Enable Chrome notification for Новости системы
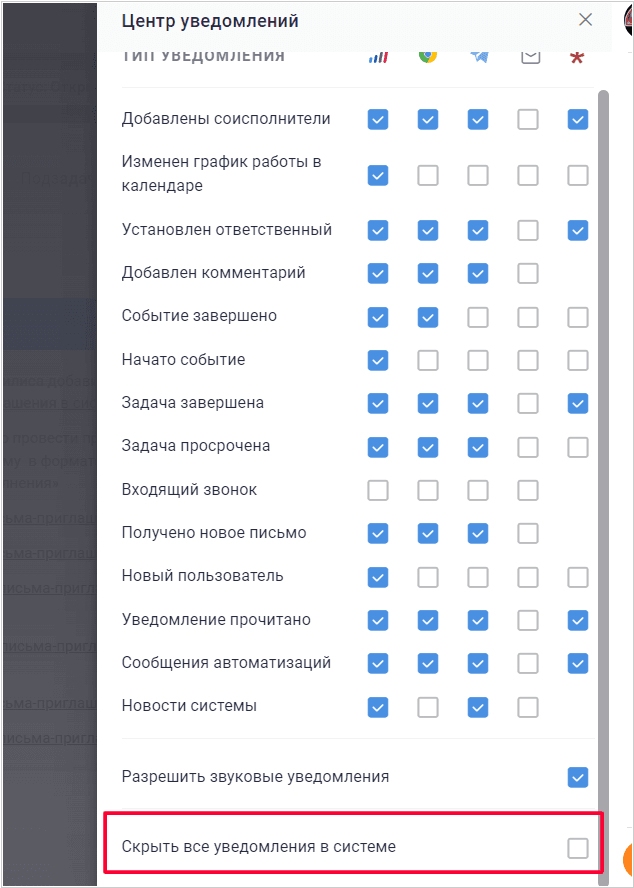The image size is (634, 888). pos(428,707)
